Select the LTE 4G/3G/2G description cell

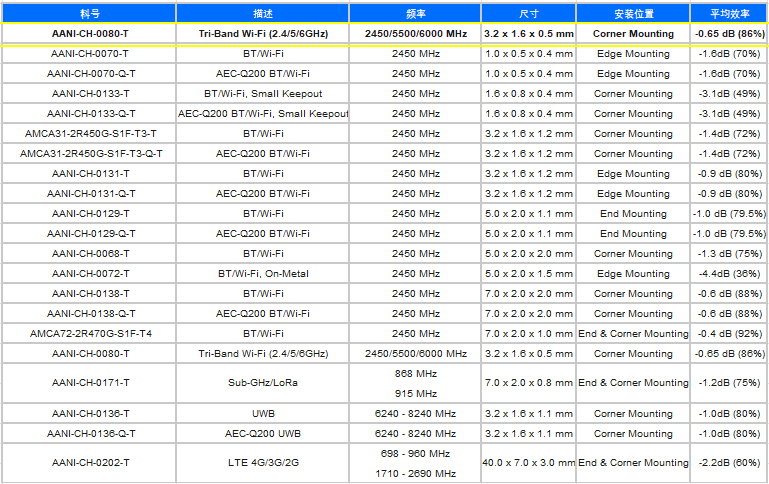[263, 463]
